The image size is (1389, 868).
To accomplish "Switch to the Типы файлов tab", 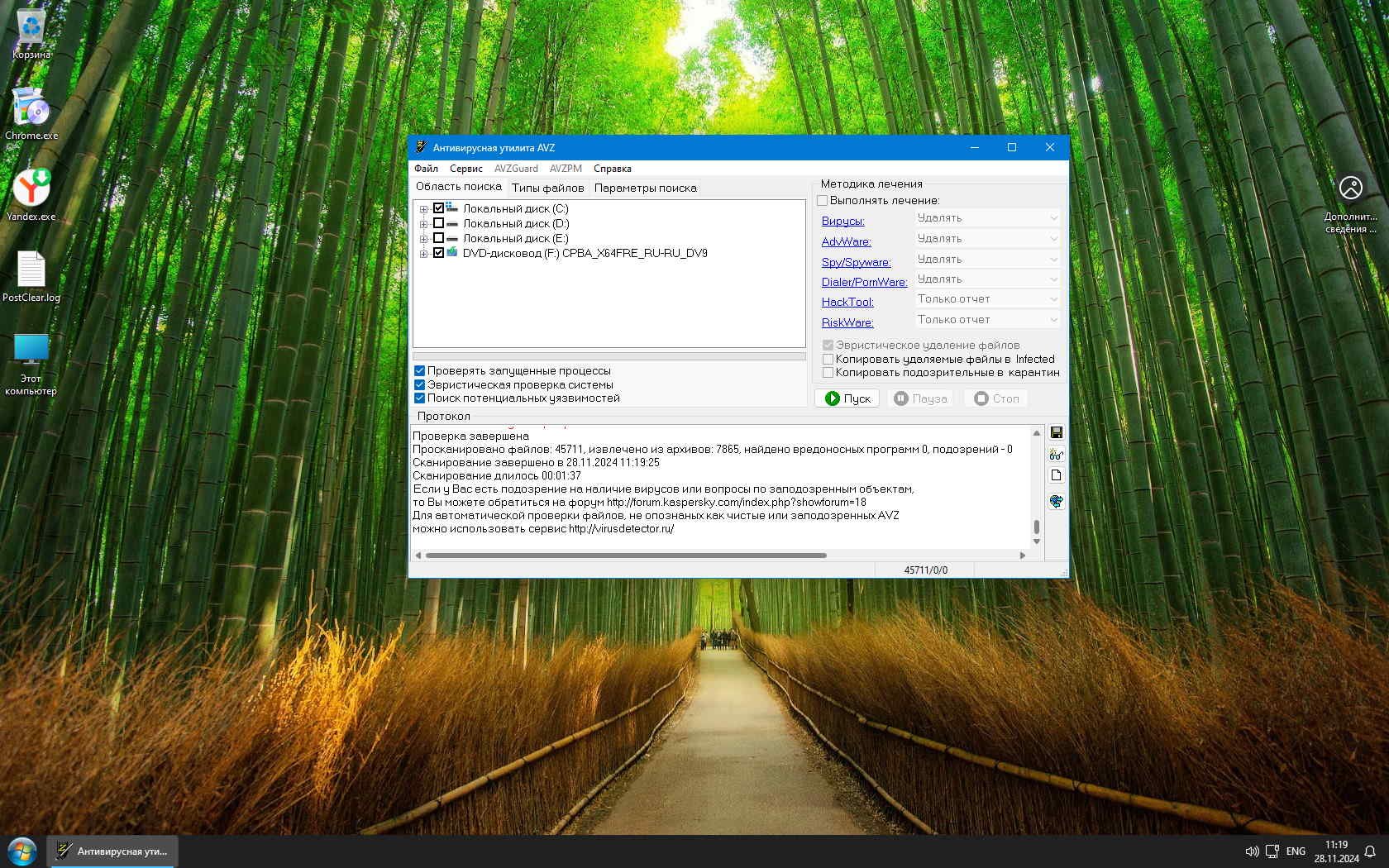I will pyautogui.click(x=547, y=188).
